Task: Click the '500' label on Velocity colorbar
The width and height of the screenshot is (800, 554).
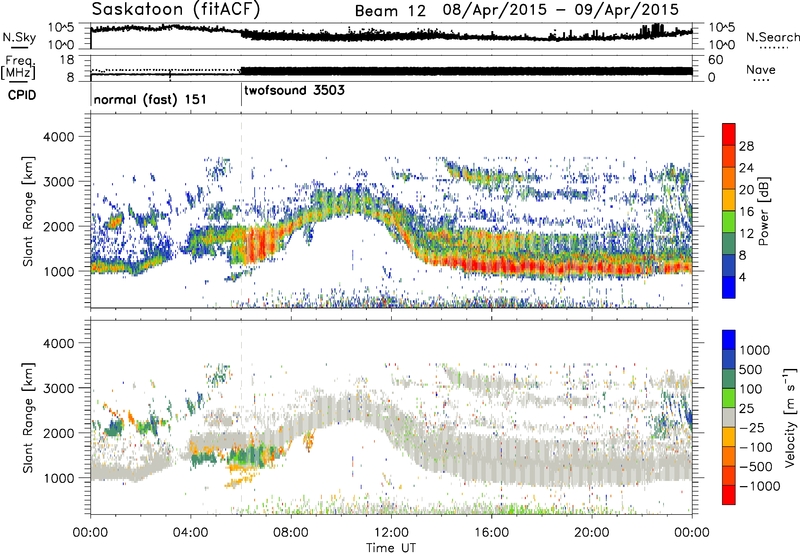Action: 751,369
